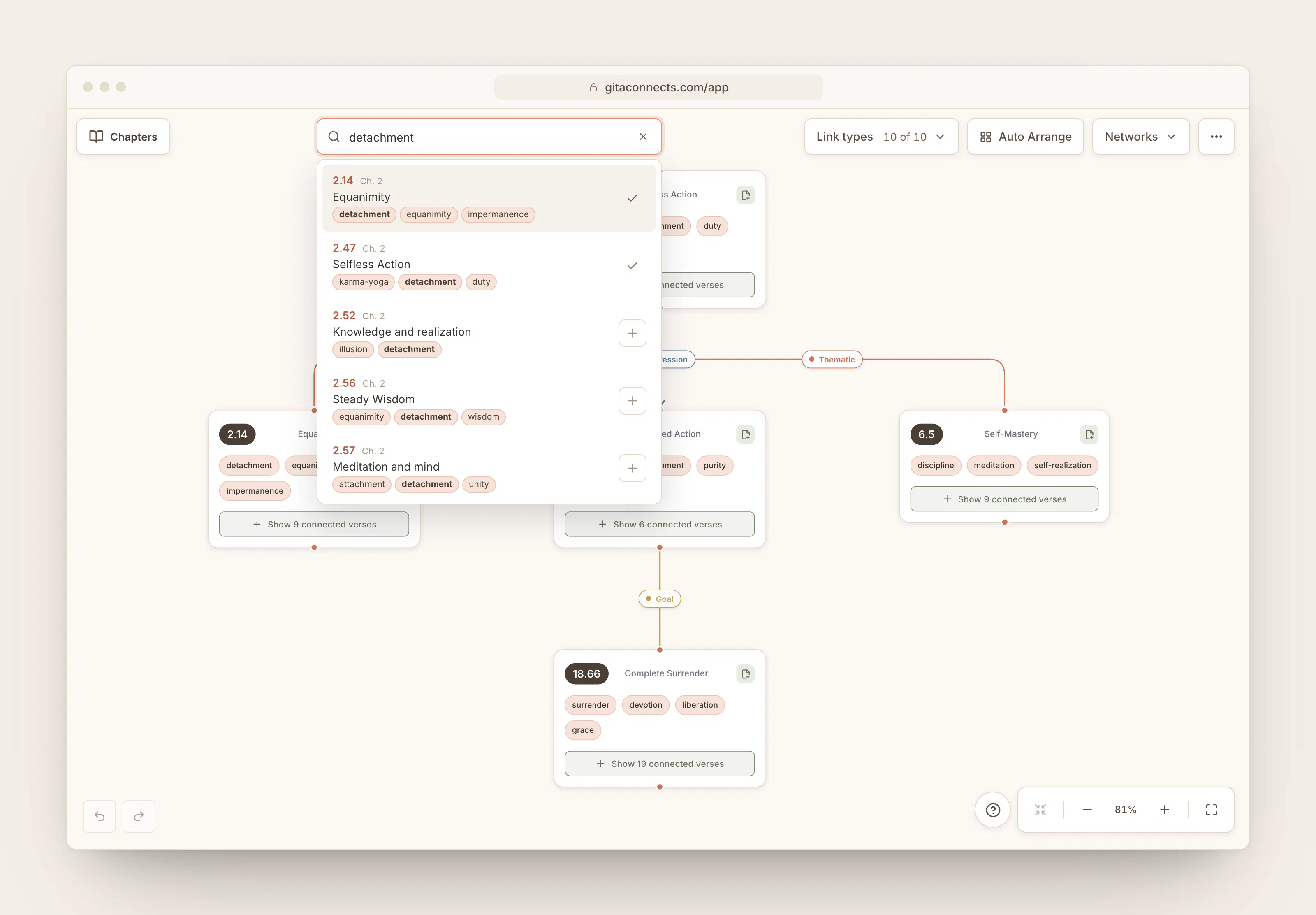Clear the detachment search text
Screen dimensions: 1316x915
643,137
